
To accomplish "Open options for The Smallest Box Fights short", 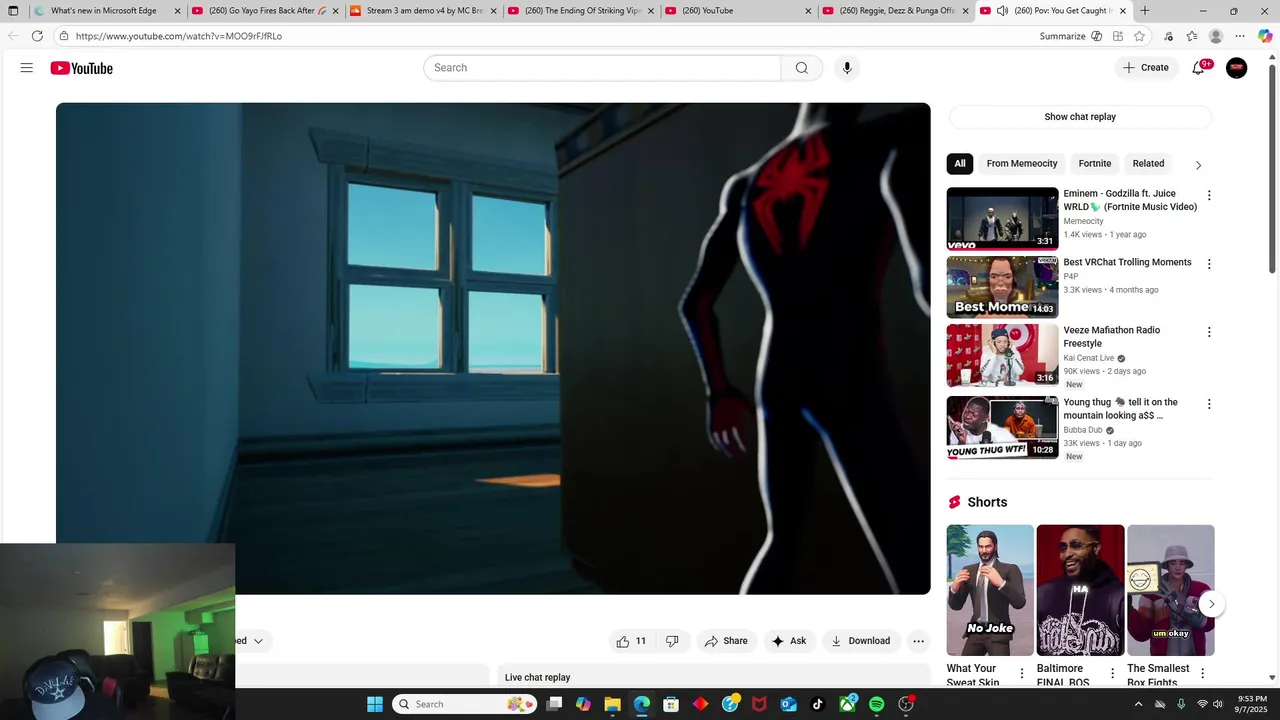I will 1202,674.
